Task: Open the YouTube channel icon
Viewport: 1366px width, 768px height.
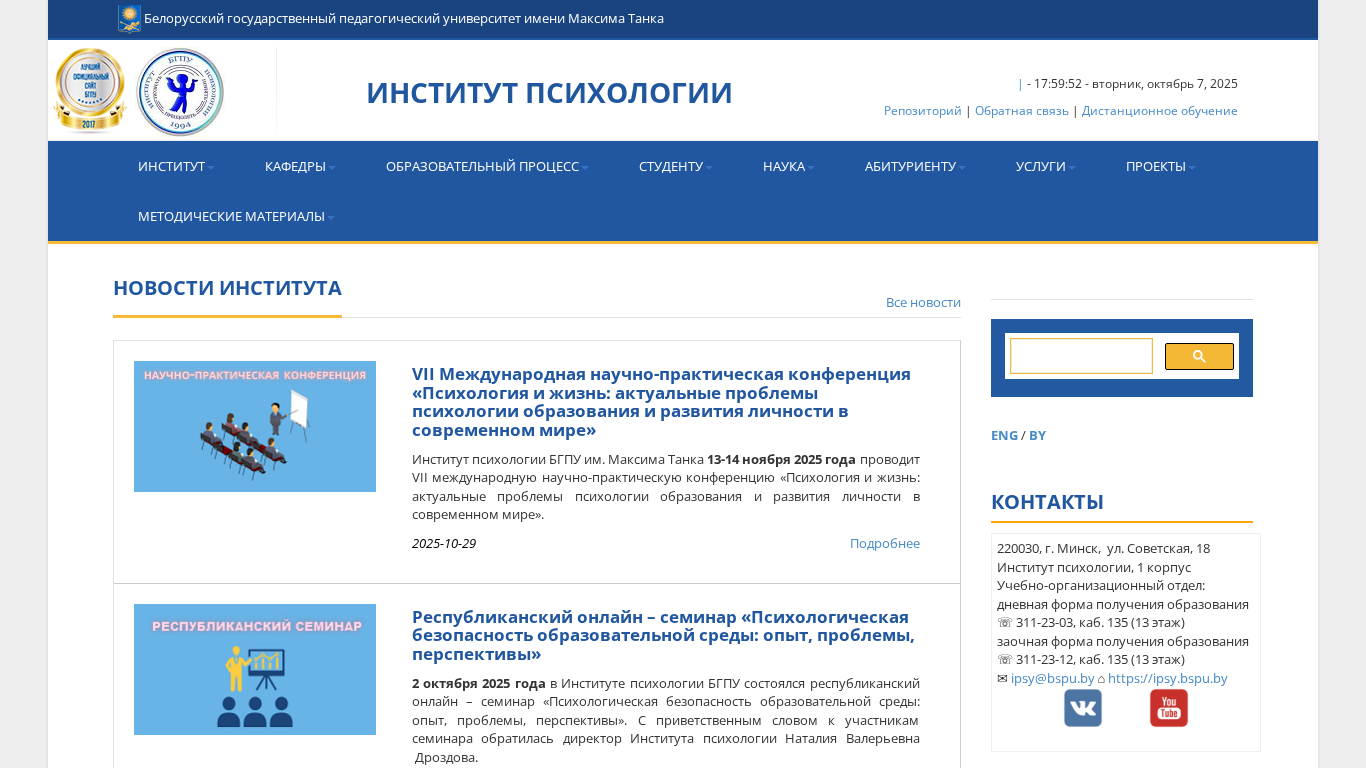Action: tap(1169, 708)
